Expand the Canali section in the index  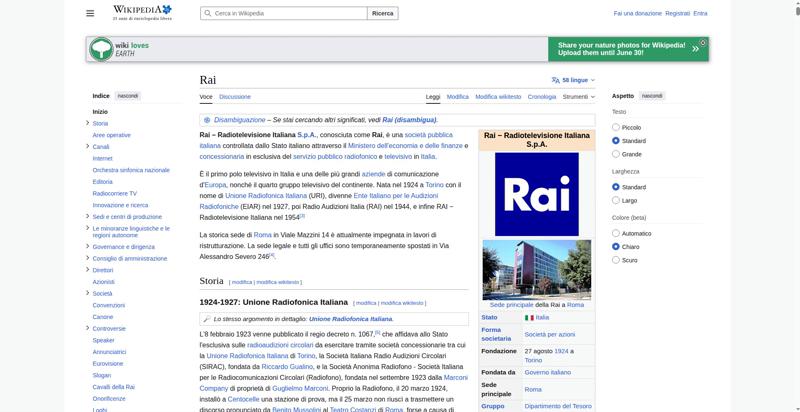[x=88, y=146]
